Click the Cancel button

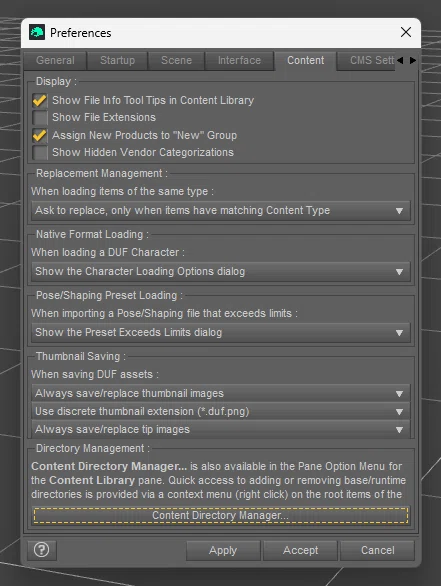[x=377, y=550]
